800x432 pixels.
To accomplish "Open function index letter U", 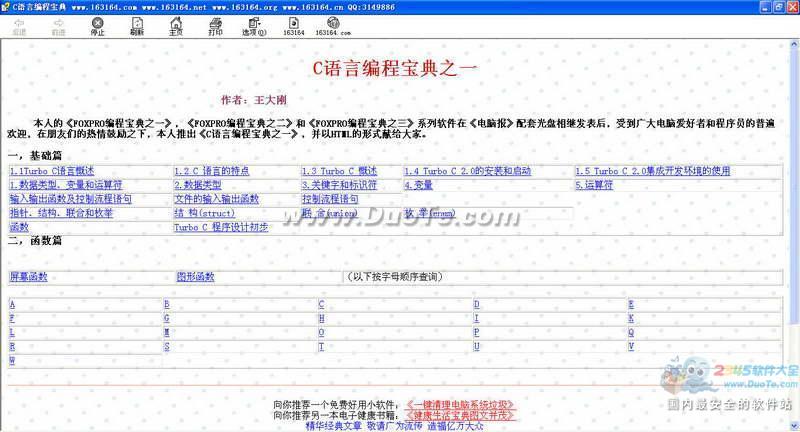I will pos(477,347).
